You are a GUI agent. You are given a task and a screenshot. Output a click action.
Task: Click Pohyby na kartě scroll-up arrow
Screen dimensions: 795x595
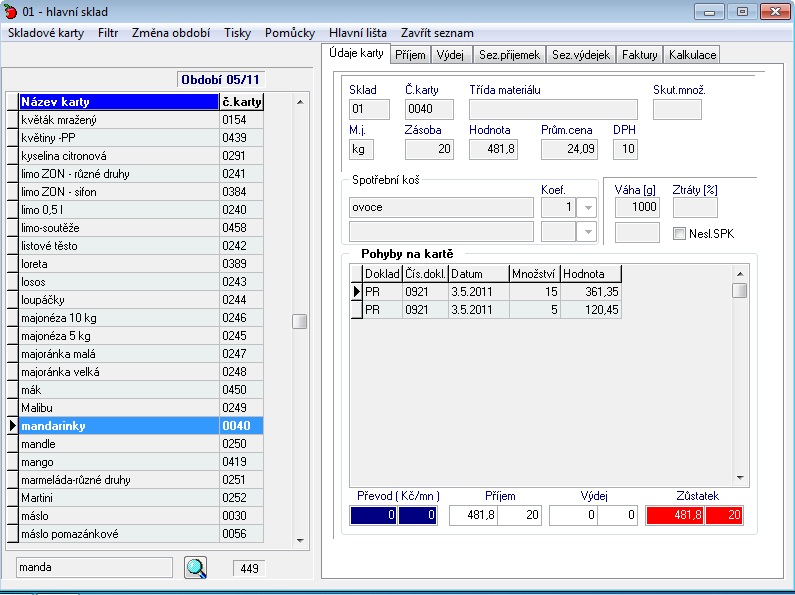740,274
